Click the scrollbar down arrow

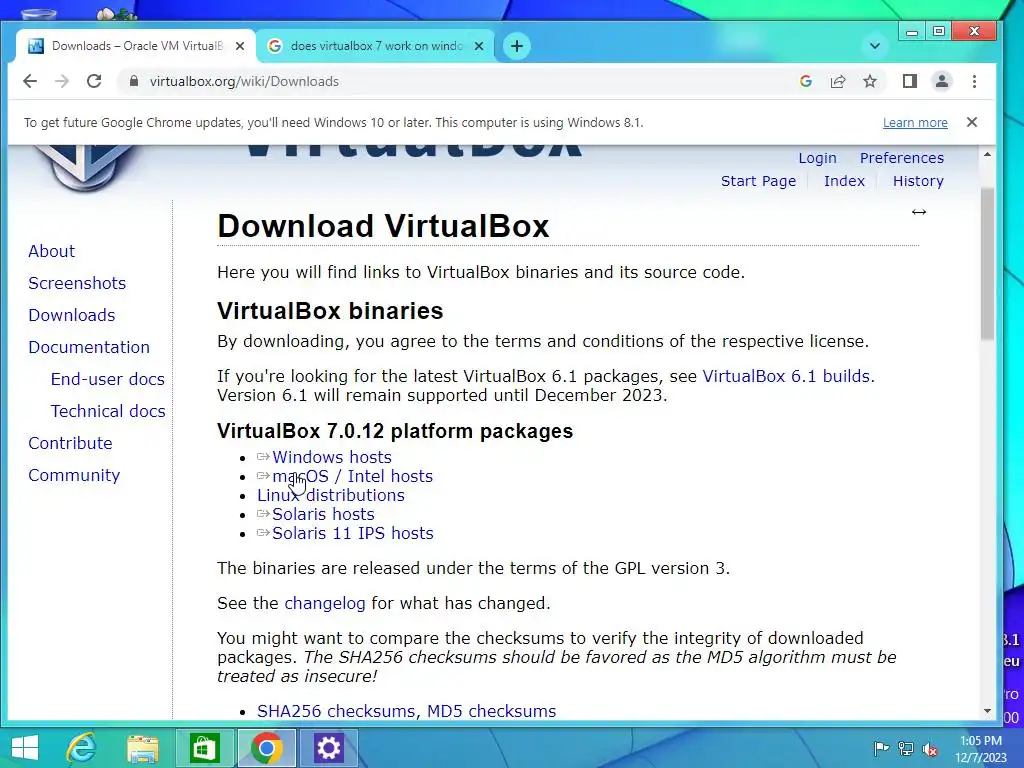tap(987, 711)
